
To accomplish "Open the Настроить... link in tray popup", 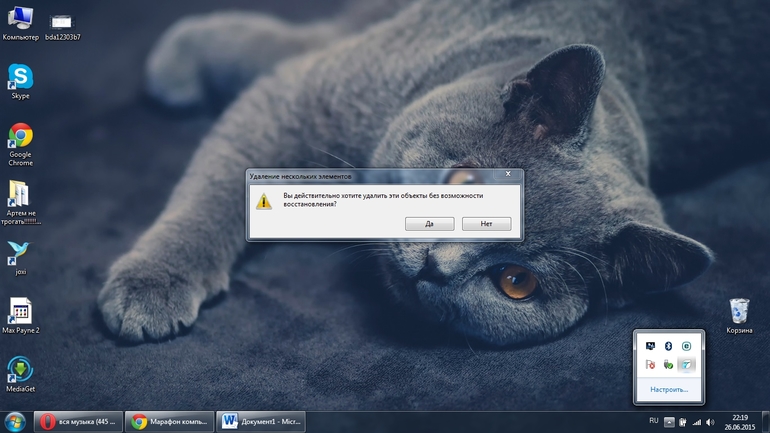I will pyautogui.click(x=669, y=389).
